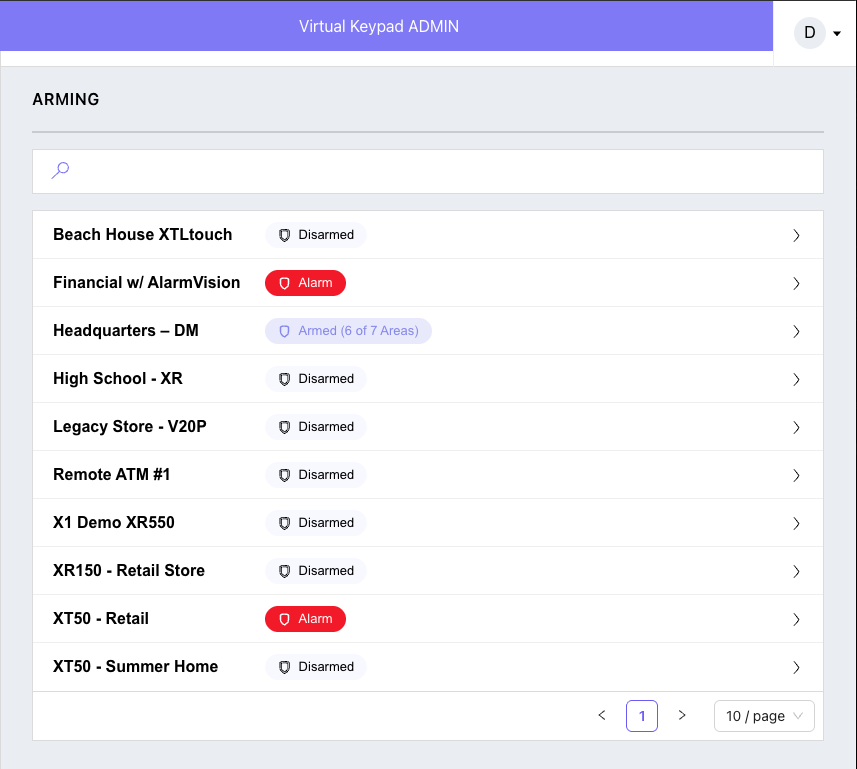Click the Disarmed badge for High School - XR
Screen dimensions: 857x769
pyautogui.click(x=316, y=379)
